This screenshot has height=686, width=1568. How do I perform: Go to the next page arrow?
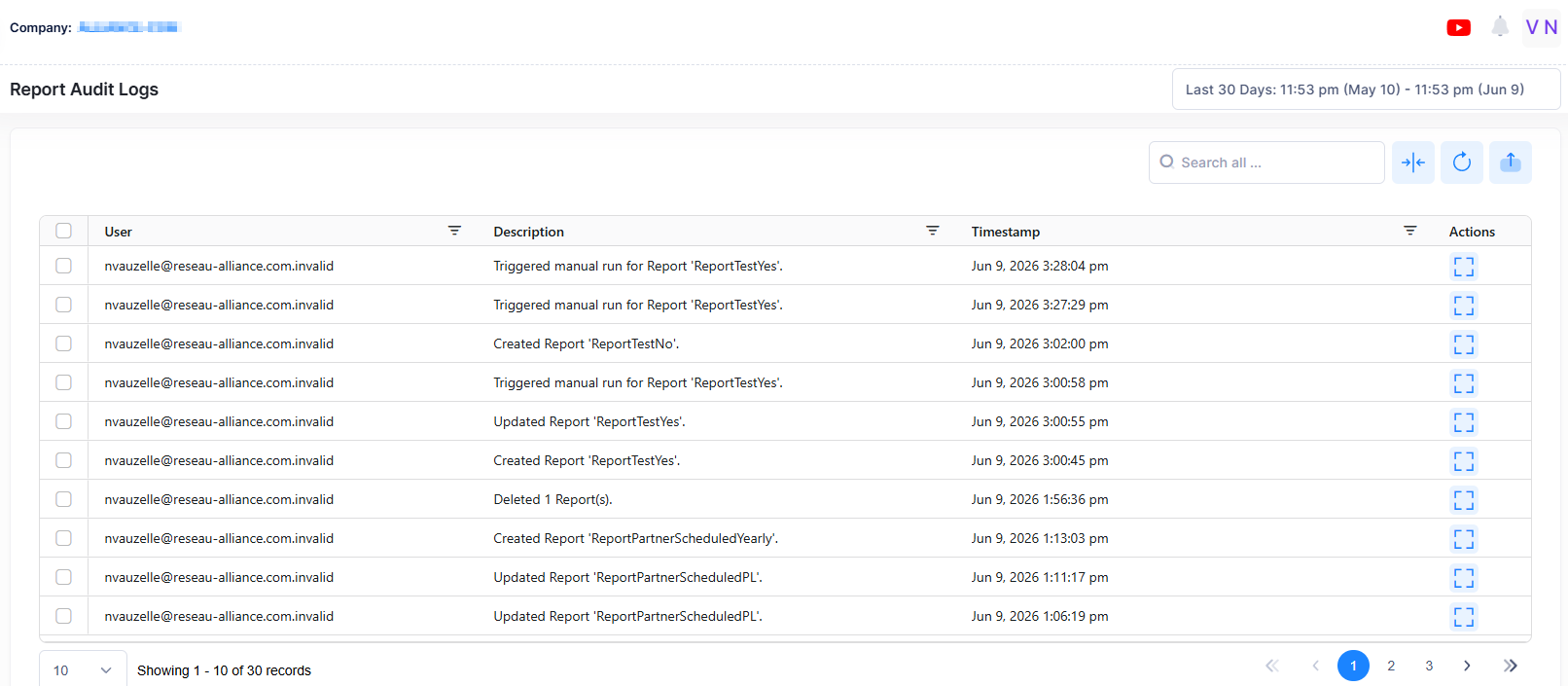1467,666
